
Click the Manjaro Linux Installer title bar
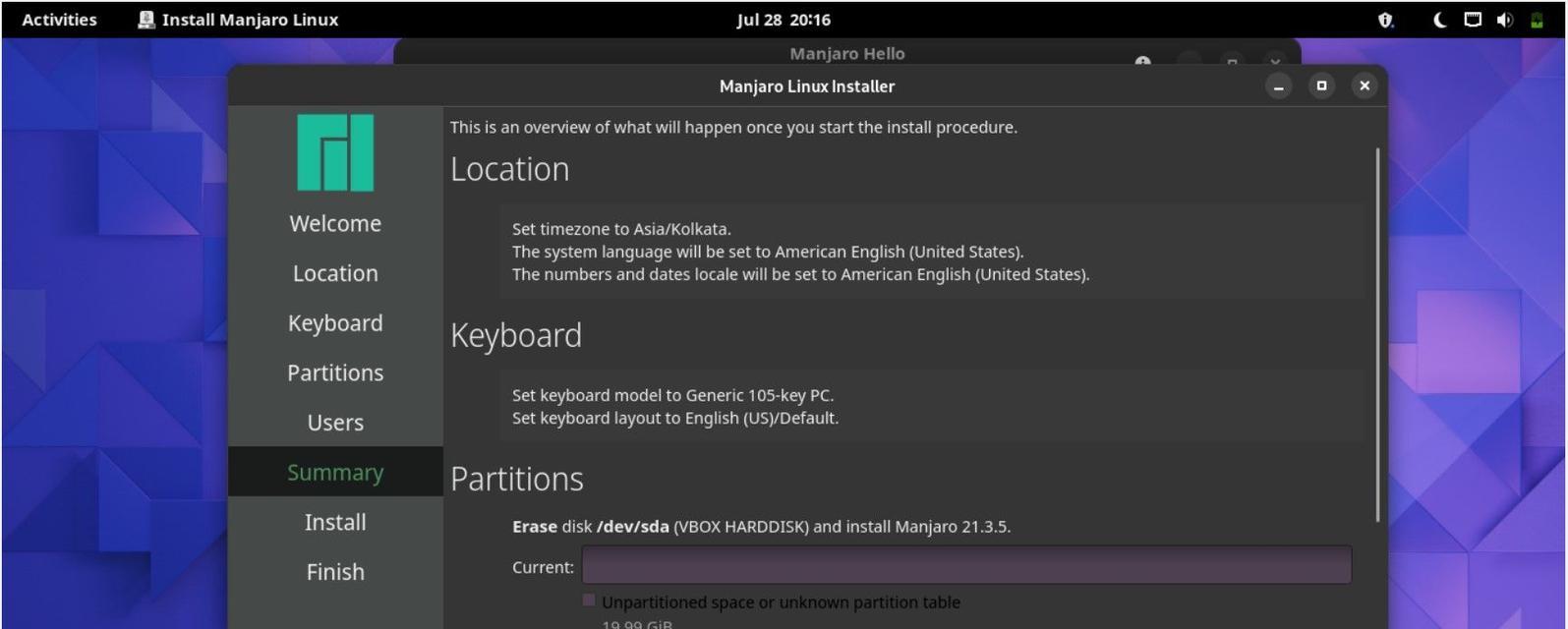point(807,86)
